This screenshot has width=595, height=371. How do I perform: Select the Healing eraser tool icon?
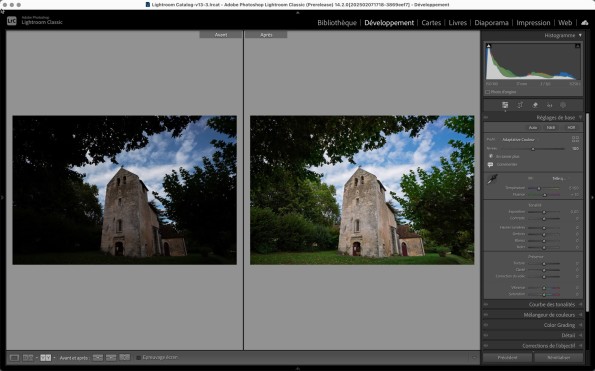pyautogui.click(x=535, y=105)
